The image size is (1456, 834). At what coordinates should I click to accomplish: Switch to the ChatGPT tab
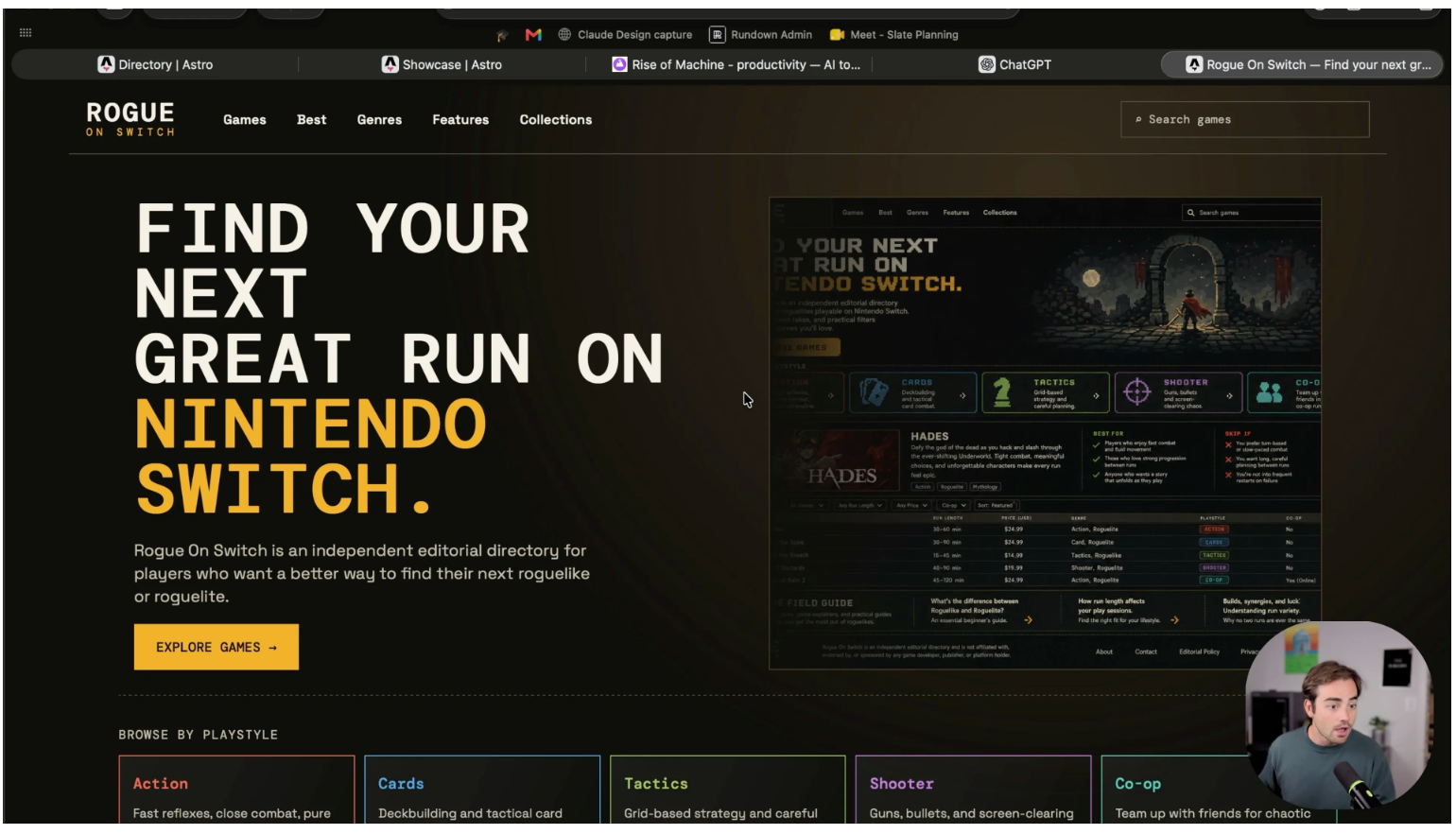(1015, 64)
